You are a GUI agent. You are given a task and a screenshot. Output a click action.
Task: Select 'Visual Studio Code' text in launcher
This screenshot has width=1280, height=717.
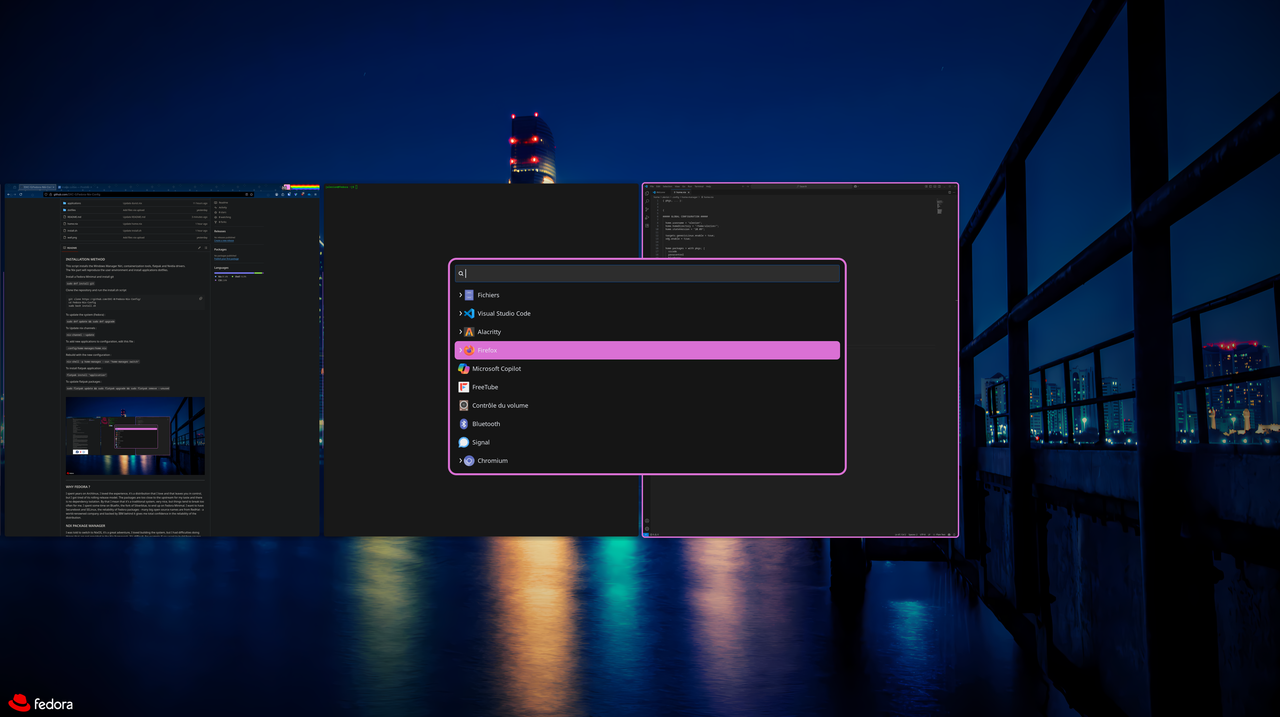(504, 313)
